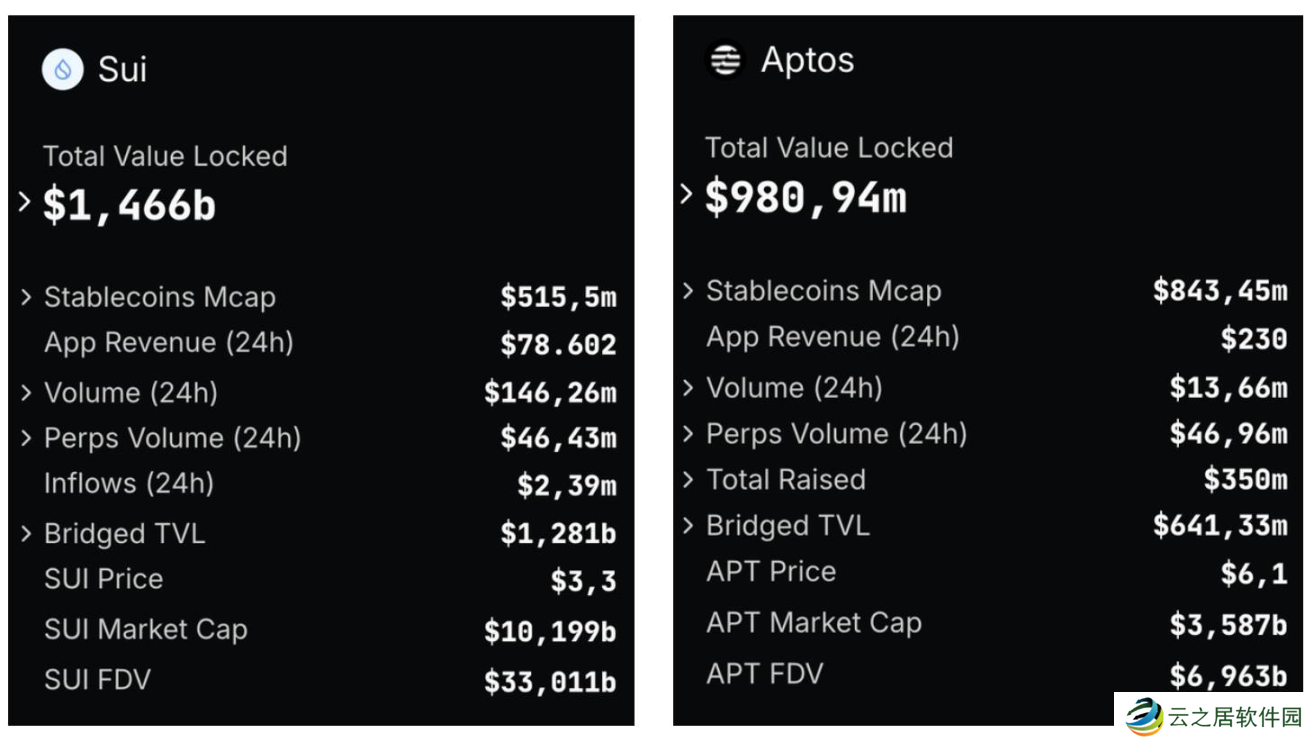This screenshot has width=1314, height=742.
Task: Click the Sui panel header icon area
Action: pos(62,69)
